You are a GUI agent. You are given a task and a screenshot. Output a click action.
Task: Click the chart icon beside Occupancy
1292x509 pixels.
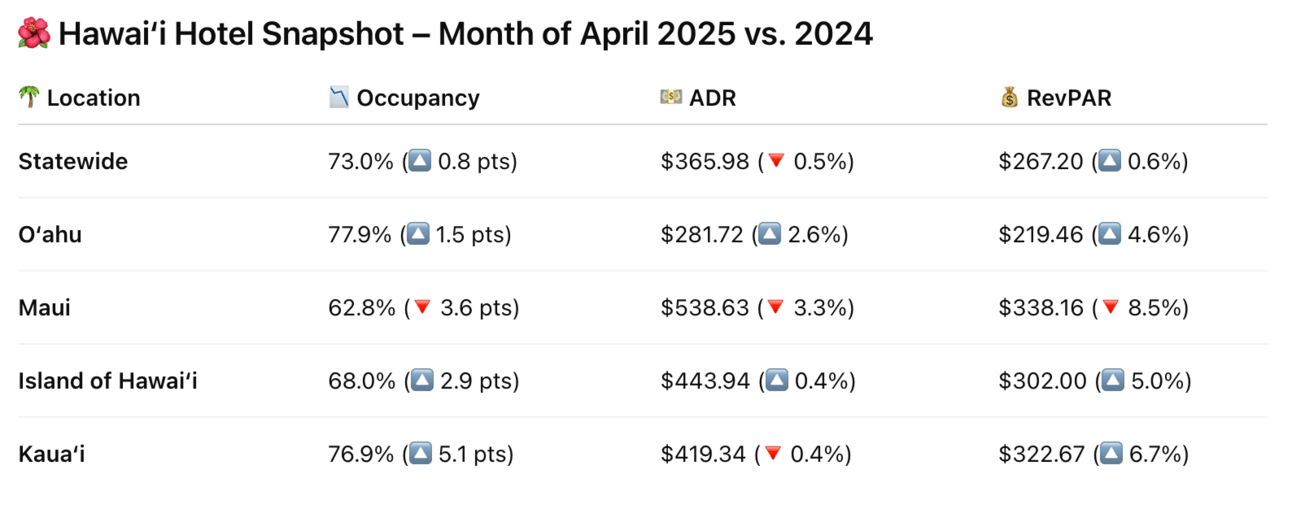[x=339, y=98]
